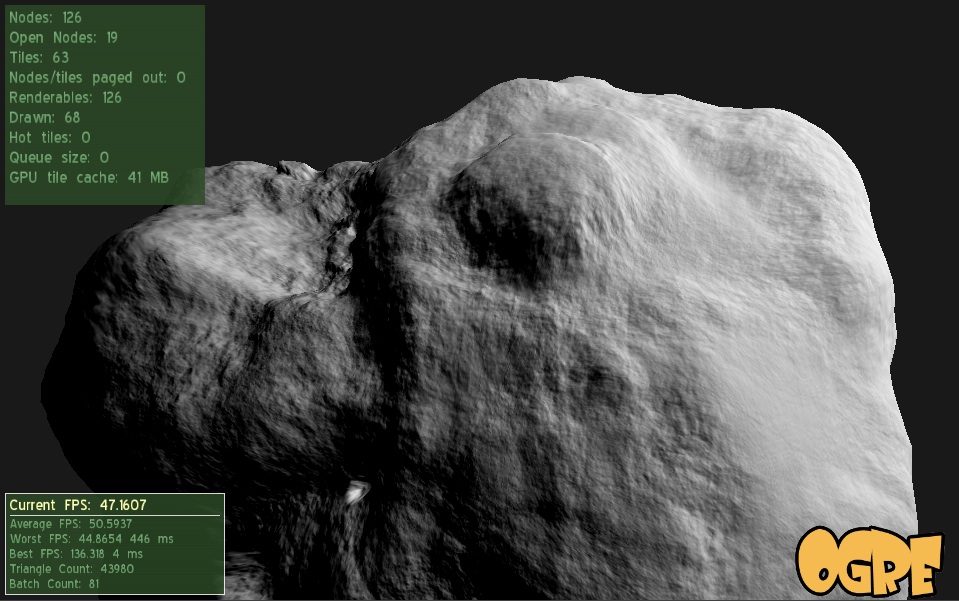Screen dimensions: 959x601
Task: Click 'Triangle Count: 43980' stat
Action: (72, 569)
